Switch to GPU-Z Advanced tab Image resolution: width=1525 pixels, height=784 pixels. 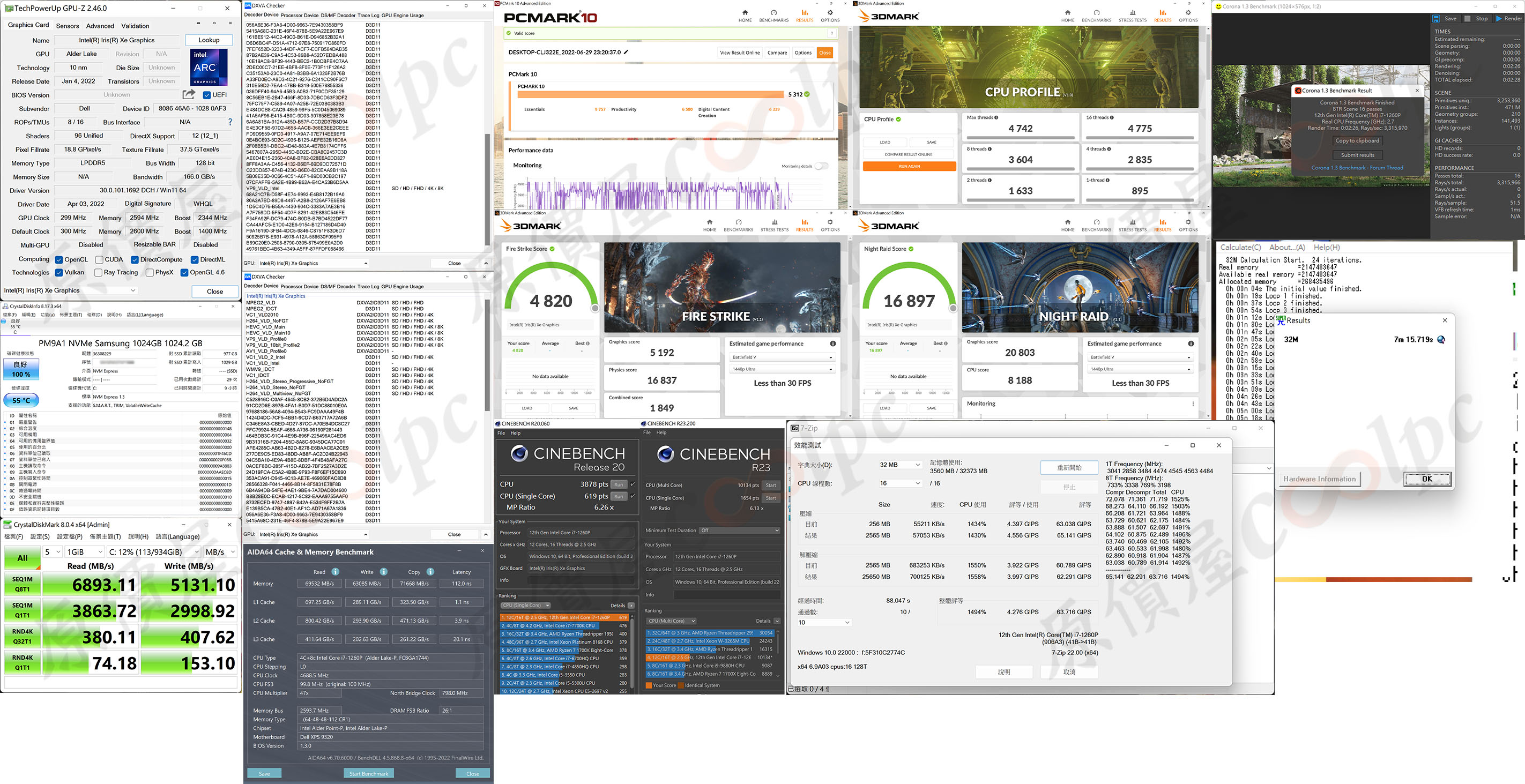pos(100,26)
